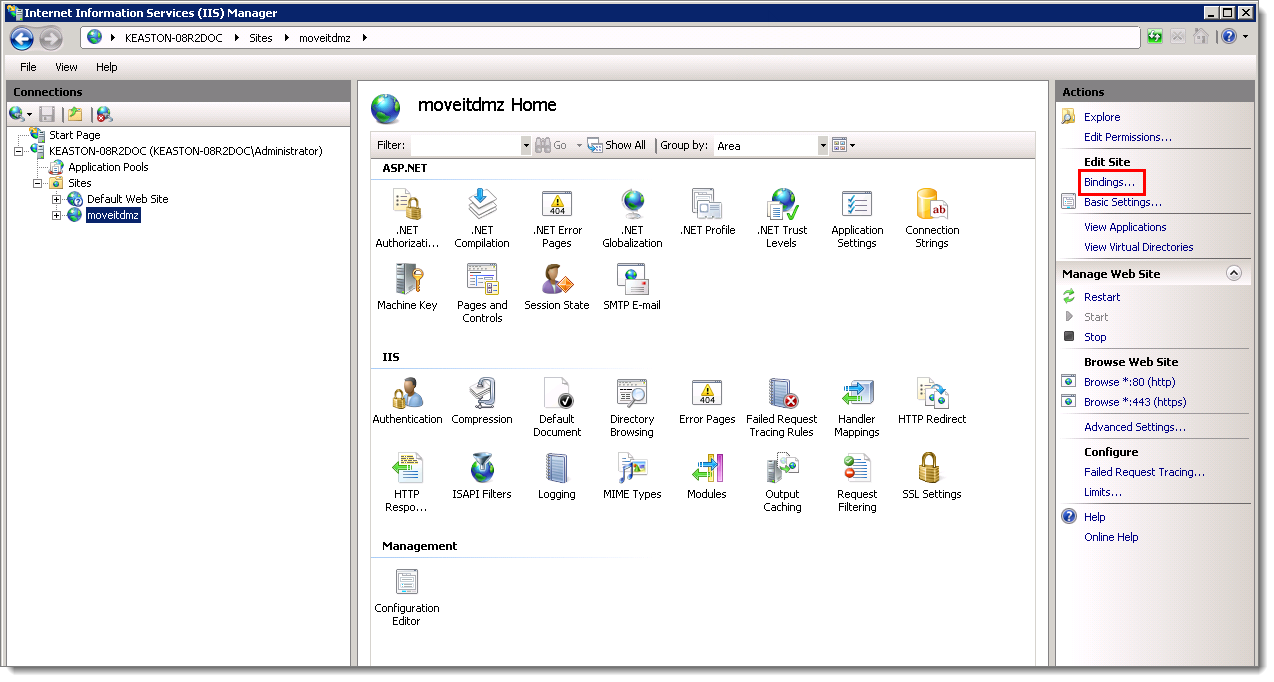This screenshot has width=1274, height=682.
Task: Open the Help menu
Action: 106,67
